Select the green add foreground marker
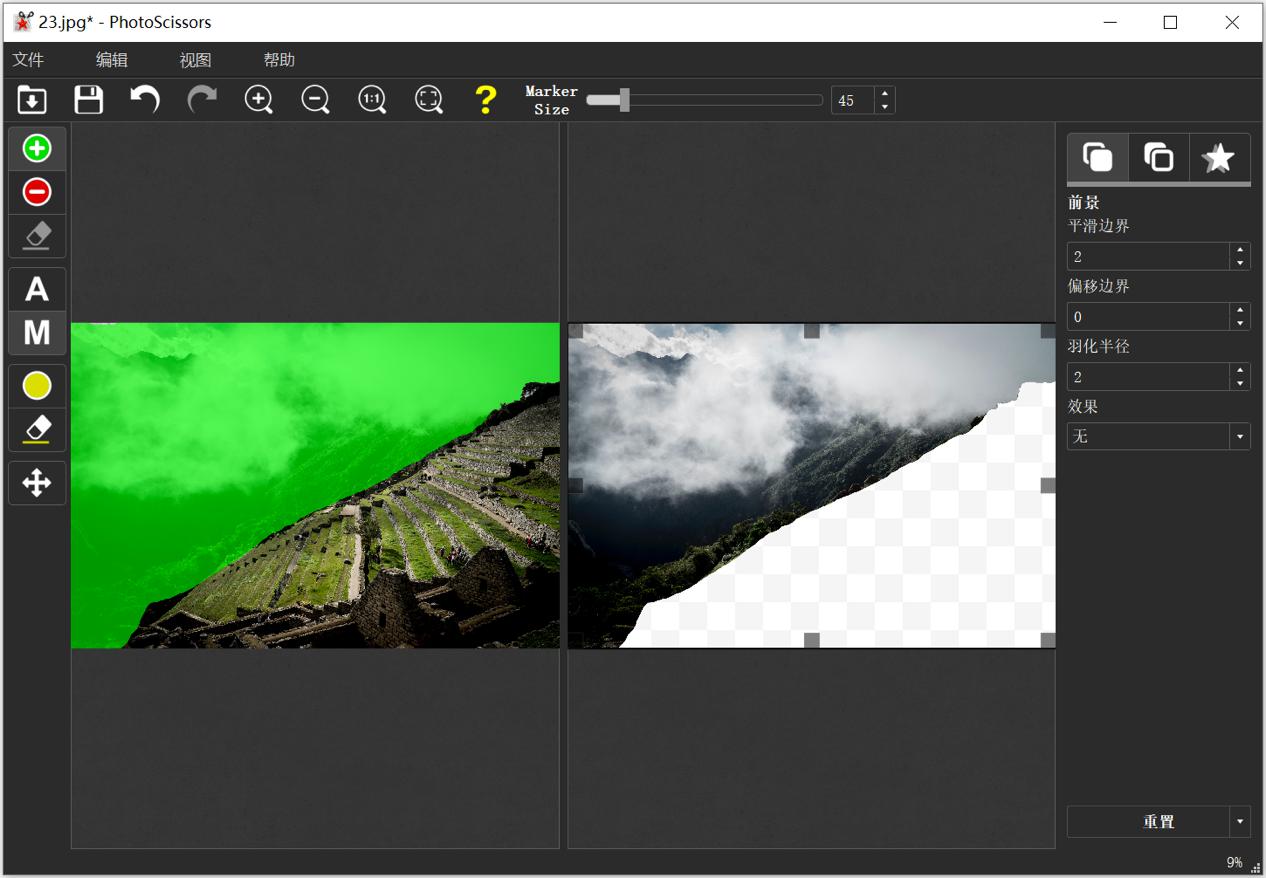Screen dimensions: 1266x878 point(37,149)
